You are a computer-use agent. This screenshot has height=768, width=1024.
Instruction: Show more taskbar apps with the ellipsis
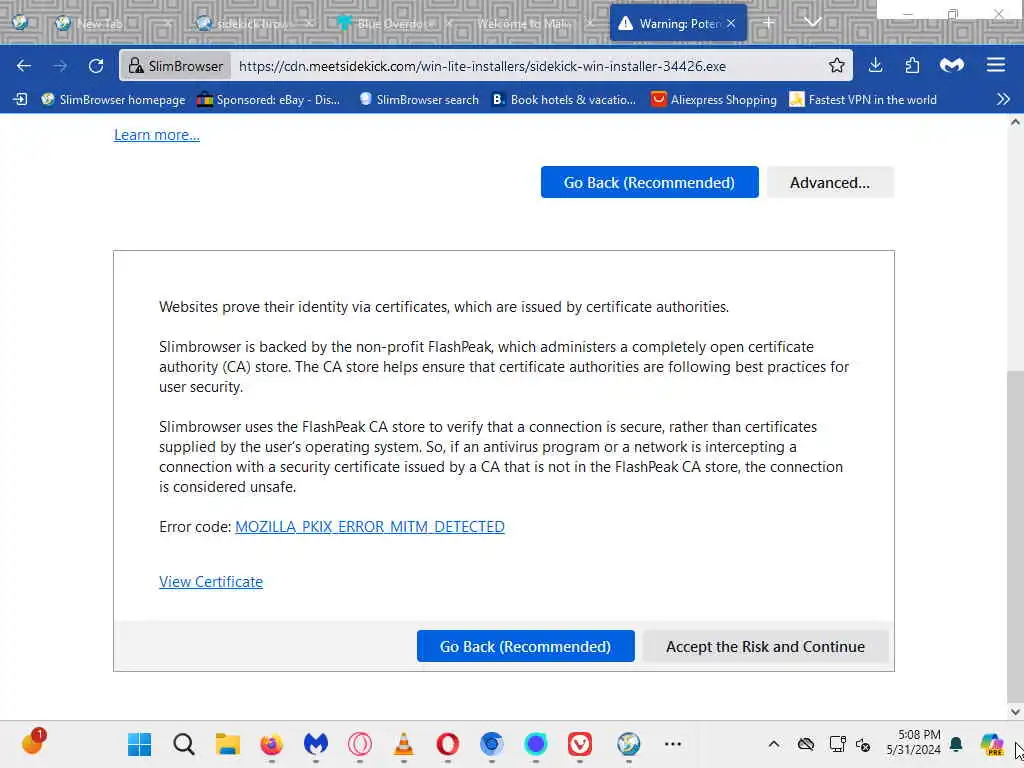[x=673, y=744]
